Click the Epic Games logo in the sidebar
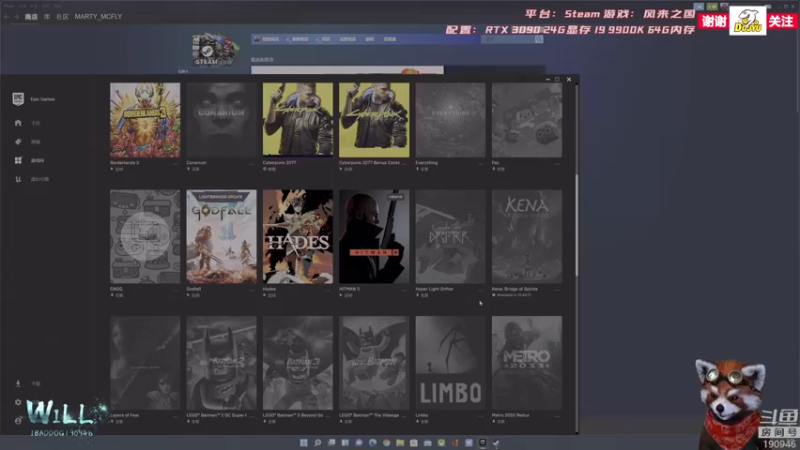 tap(18, 99)
